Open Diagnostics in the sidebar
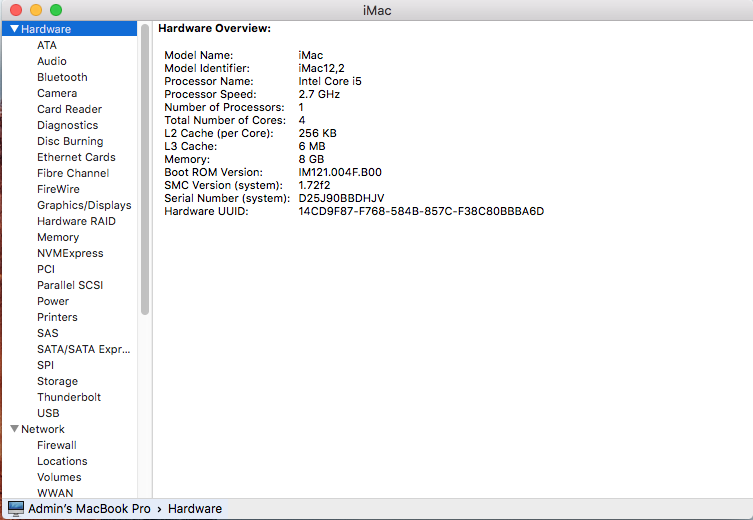 tap(68, 125)
